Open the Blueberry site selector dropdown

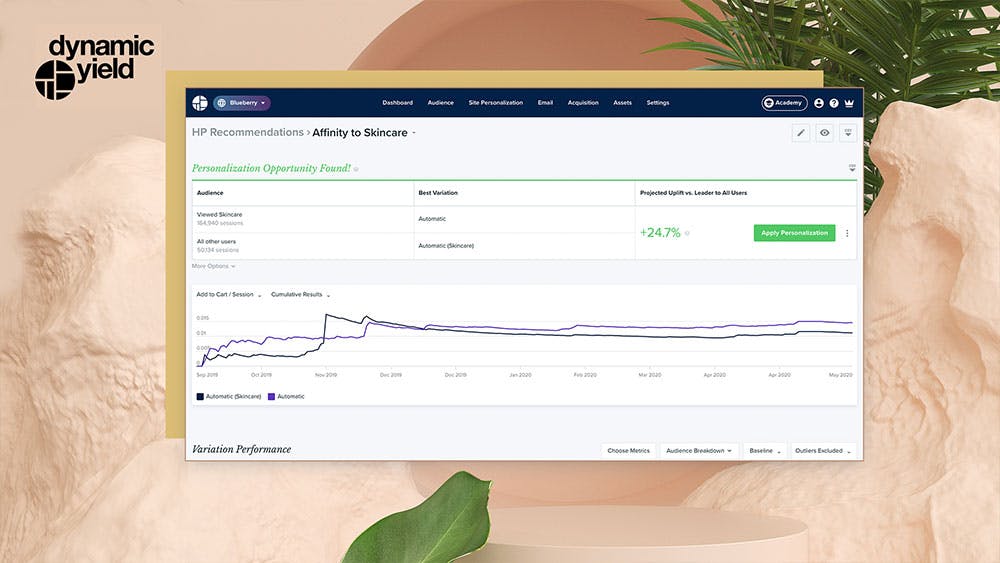click(242, 103)
